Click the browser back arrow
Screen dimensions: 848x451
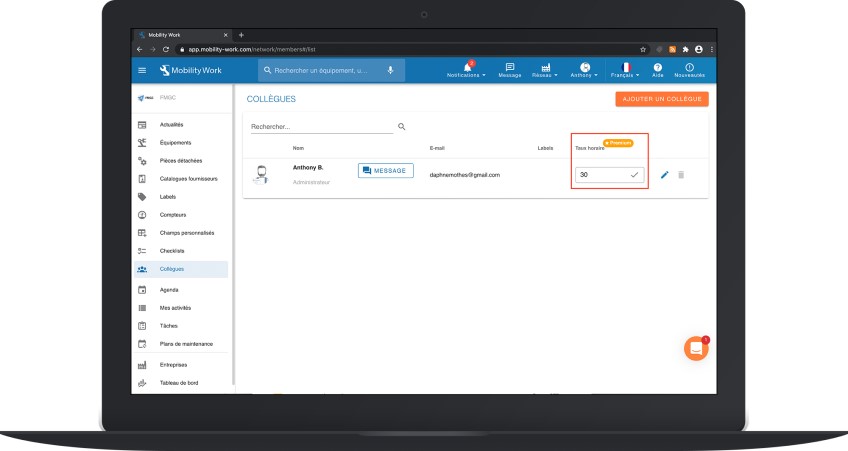pos(140,49)
